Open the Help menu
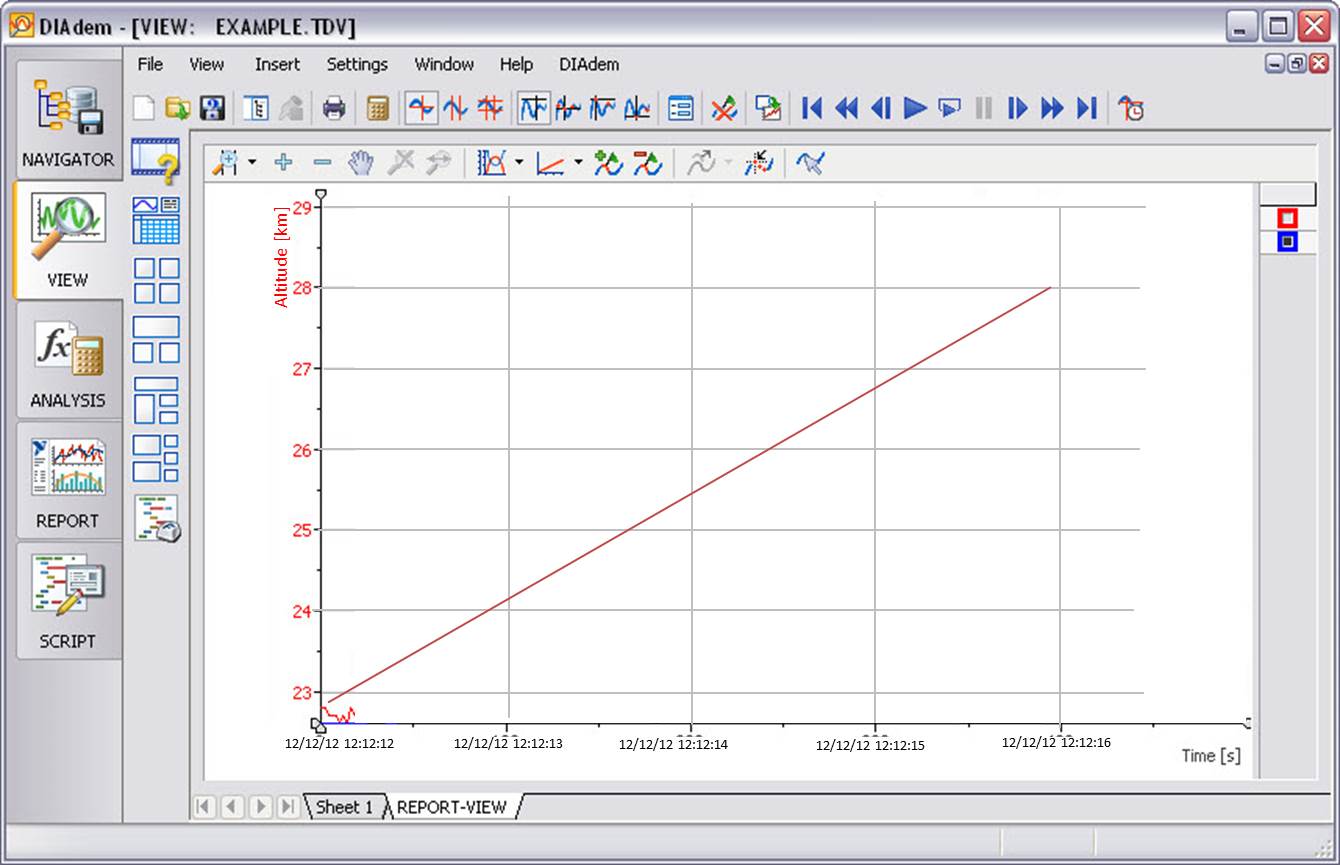The height and width of the screenshot is (865, 1340). point(516,64)
